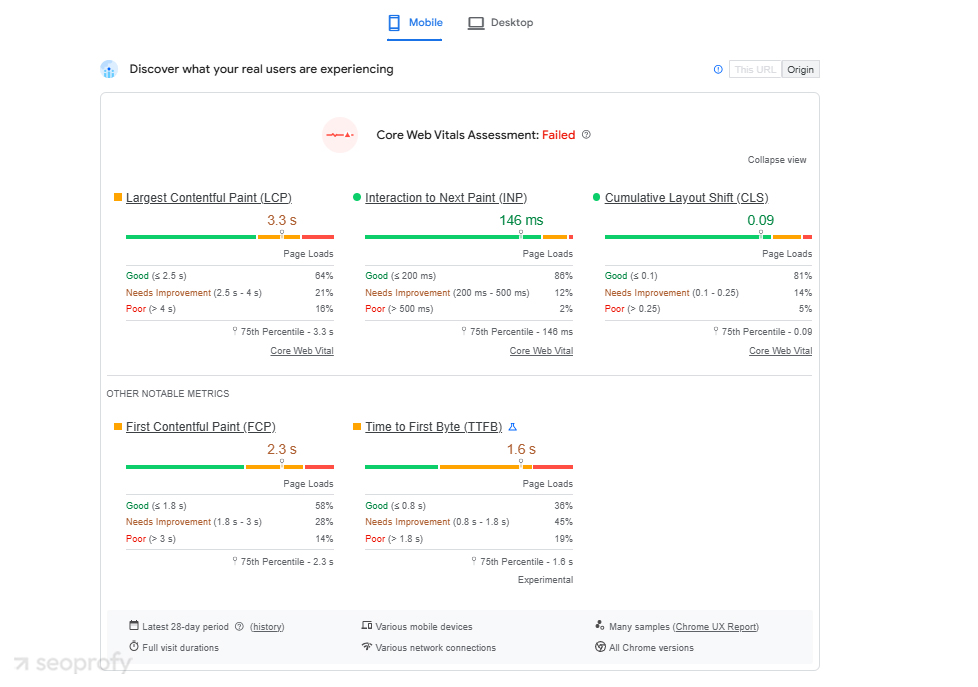Open help icon next to Failed status
Viewport: 978px width, 687px height.
[x=586, y=135]
